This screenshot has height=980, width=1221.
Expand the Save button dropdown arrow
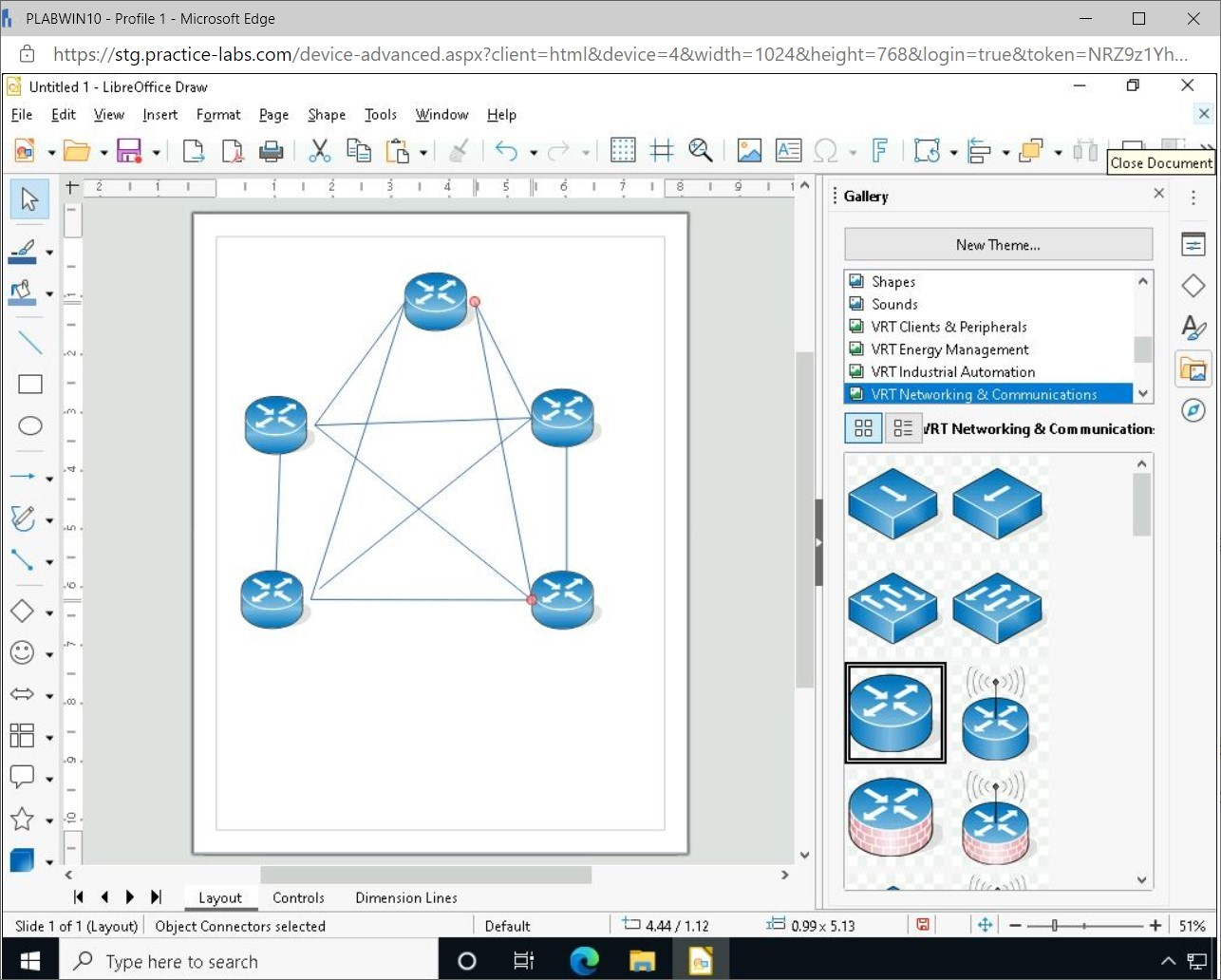[156, 152]
